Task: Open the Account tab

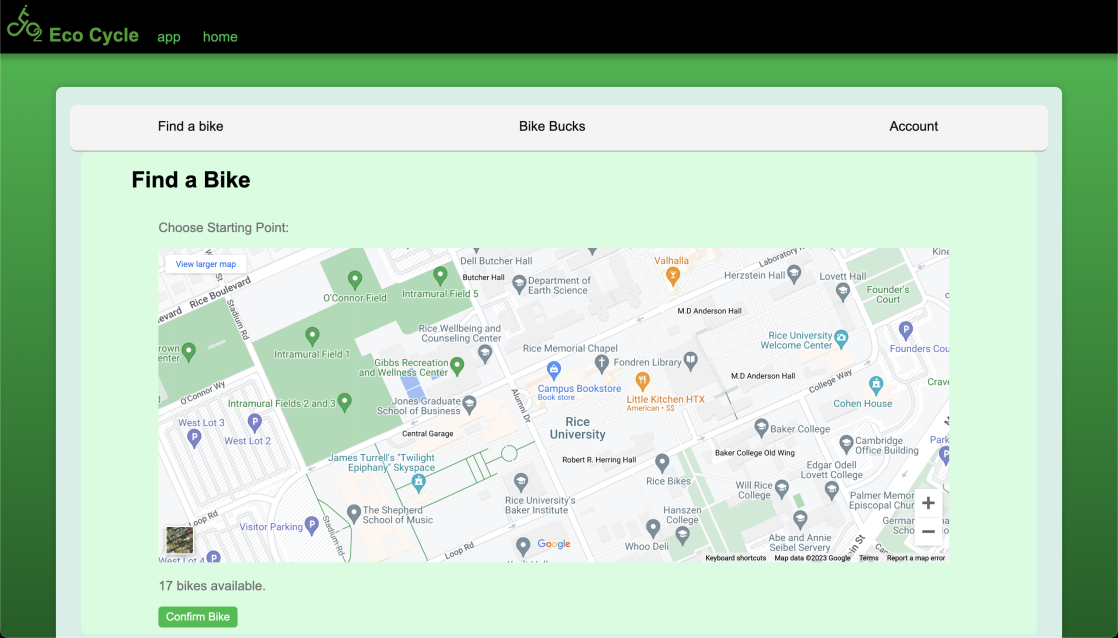Action: click(x=913, y=126)
